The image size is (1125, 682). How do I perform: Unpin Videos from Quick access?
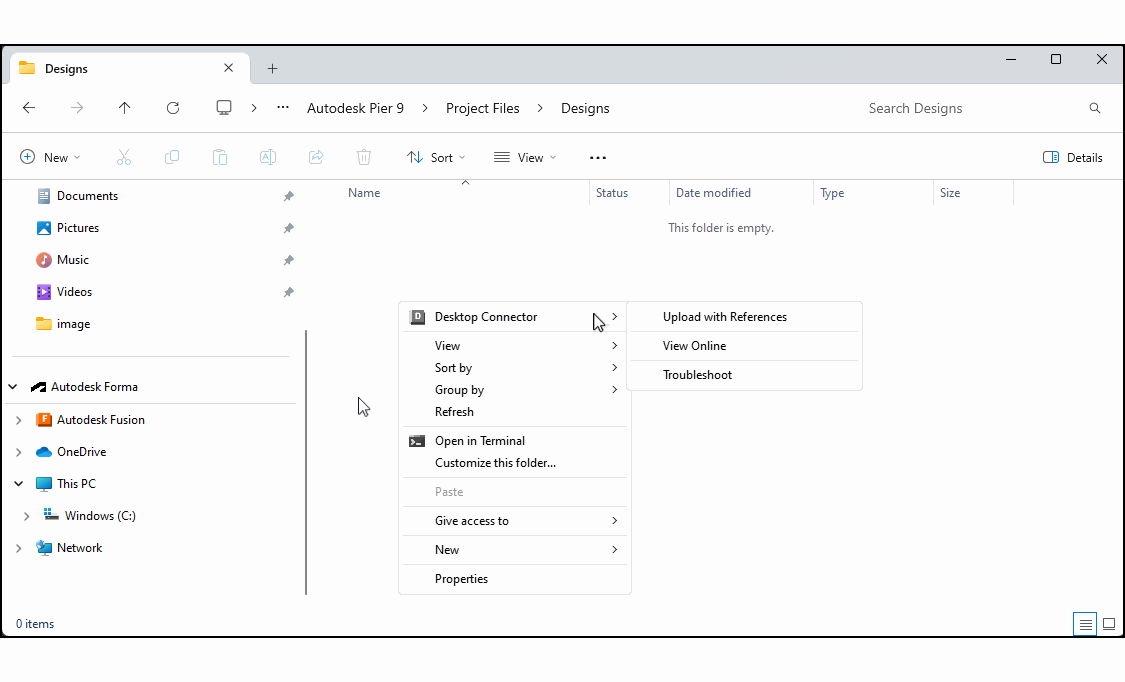[288, 293]
